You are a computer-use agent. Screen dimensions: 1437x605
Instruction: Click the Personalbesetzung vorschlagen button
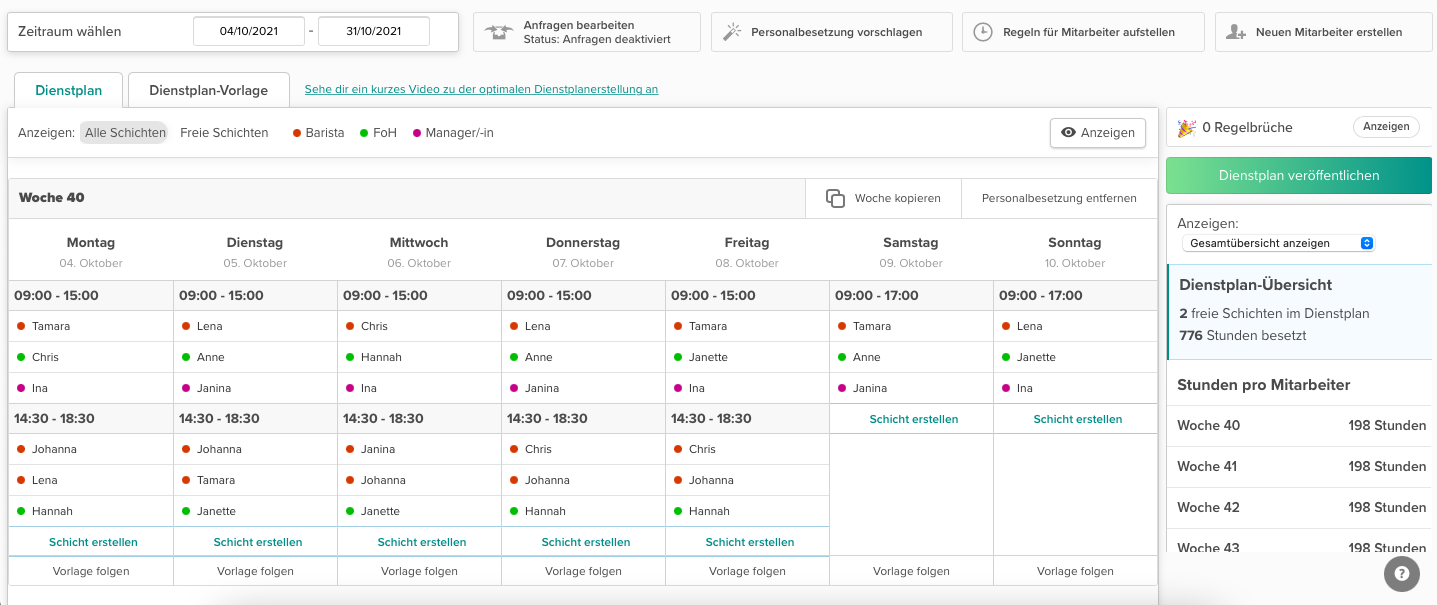831,32
